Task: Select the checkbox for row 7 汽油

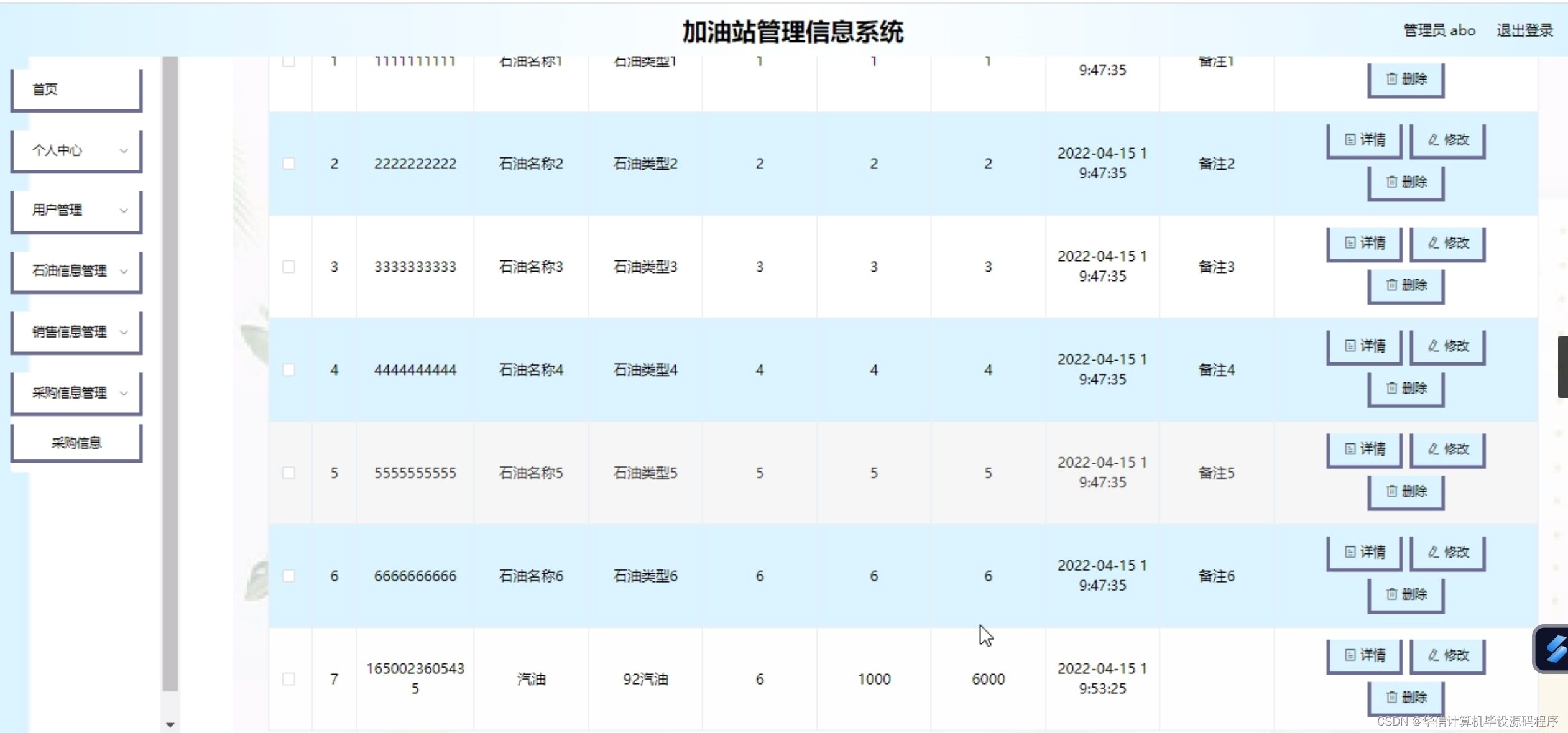Action: (x=288, y=679)
